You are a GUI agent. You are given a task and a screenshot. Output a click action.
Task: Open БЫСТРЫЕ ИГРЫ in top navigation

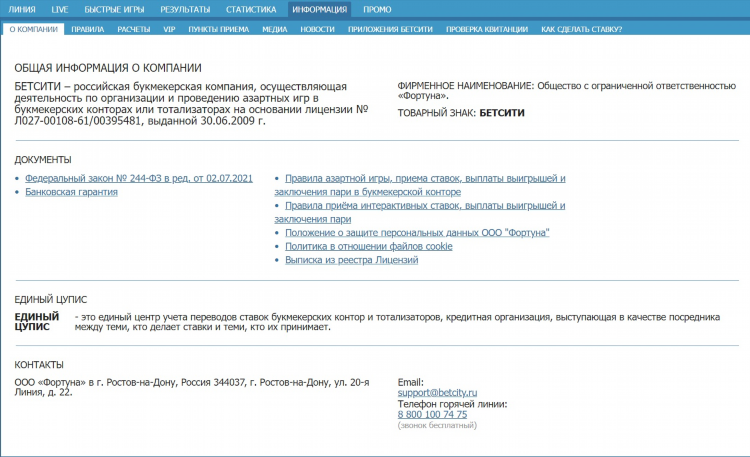click(114, 10)
